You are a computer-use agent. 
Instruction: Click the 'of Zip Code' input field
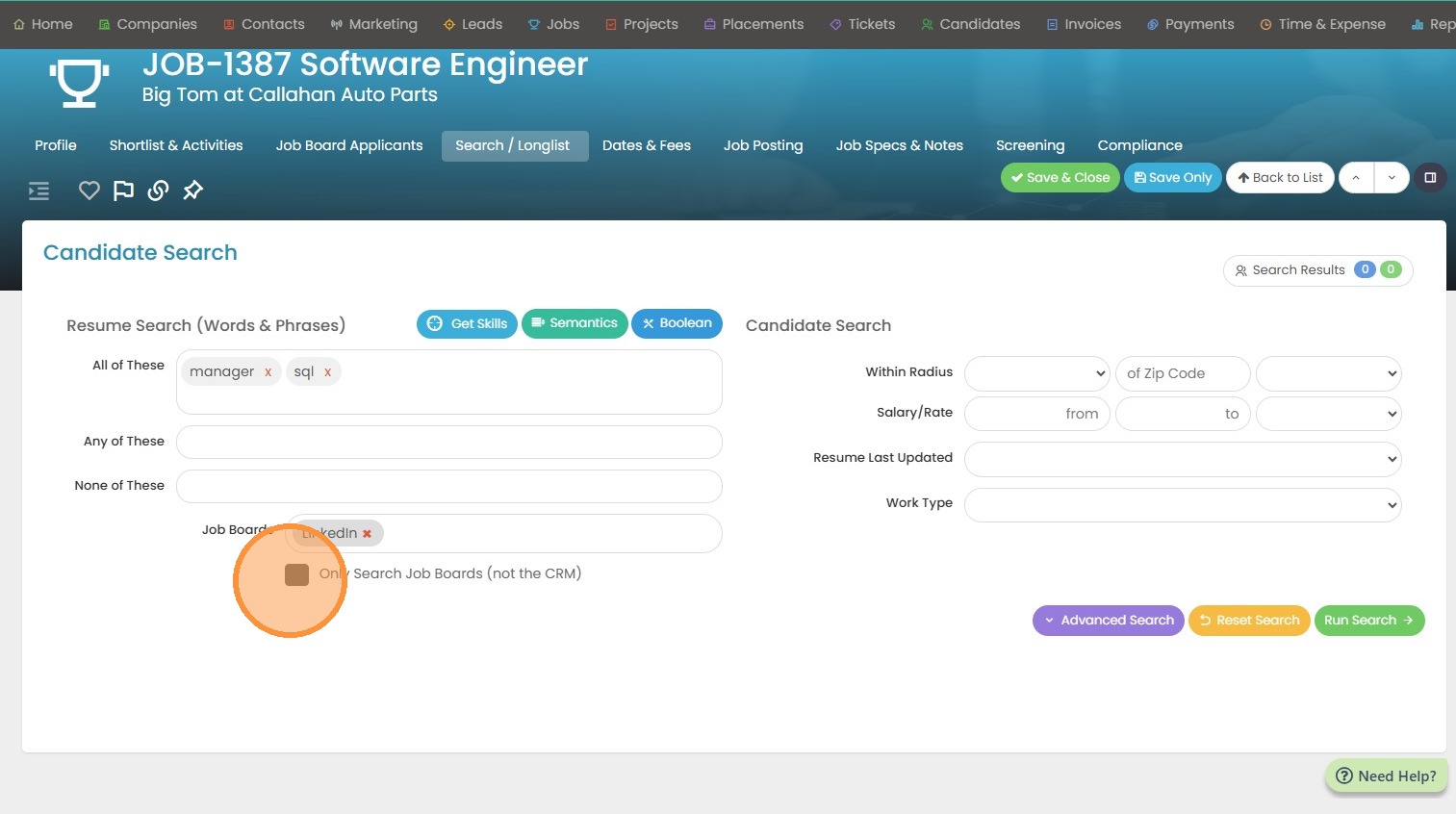pyautogui.click(x=1183, y=373)
